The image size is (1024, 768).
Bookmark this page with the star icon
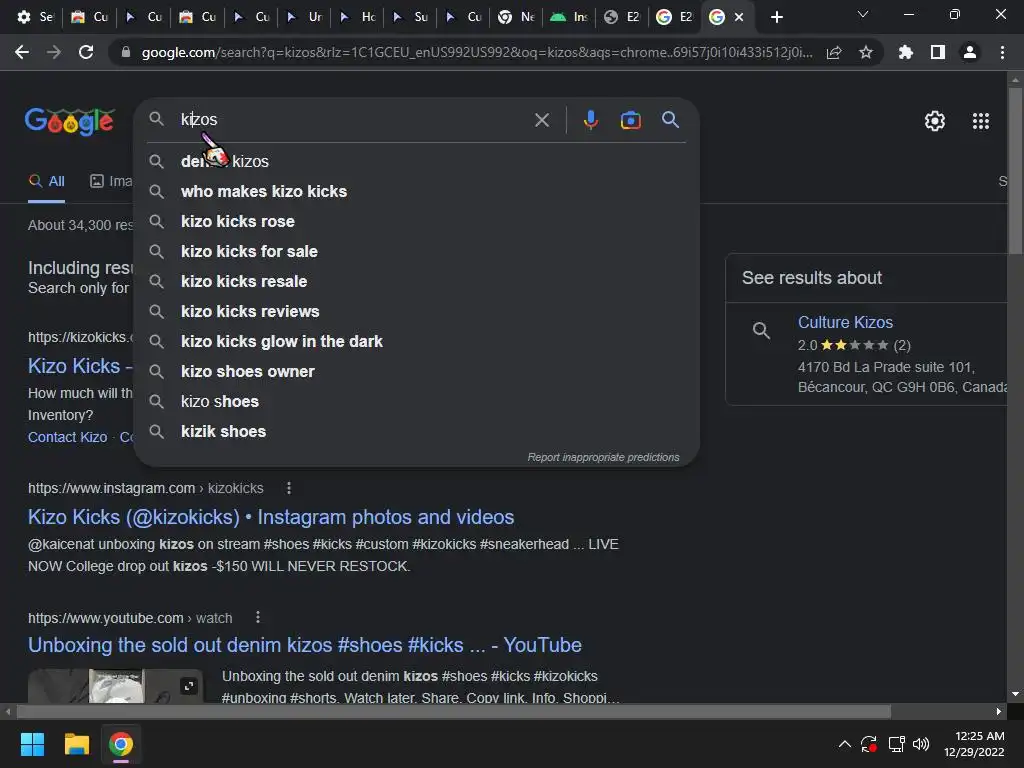click(x=866, y=52)
